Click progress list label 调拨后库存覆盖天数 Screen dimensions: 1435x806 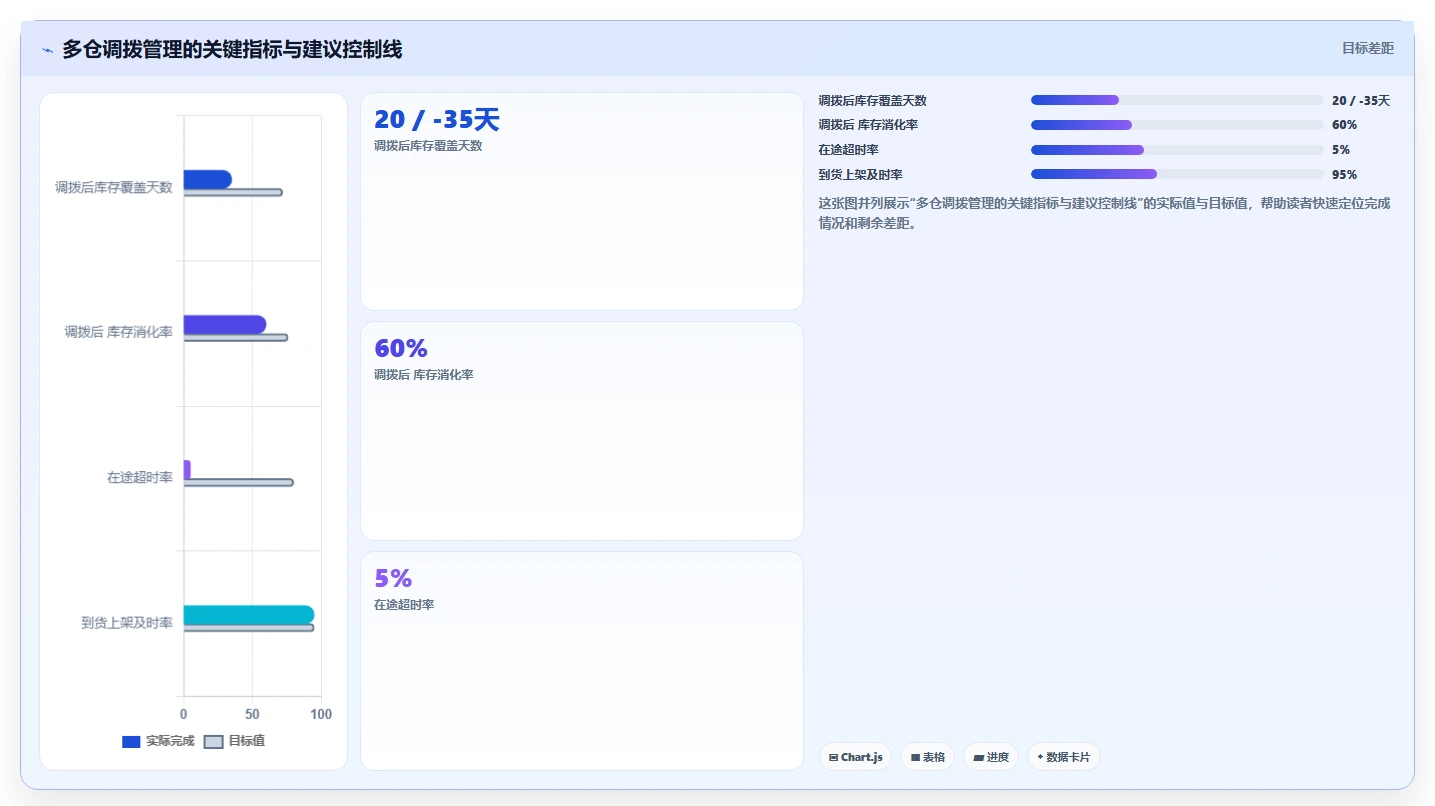tap(872, 101)
